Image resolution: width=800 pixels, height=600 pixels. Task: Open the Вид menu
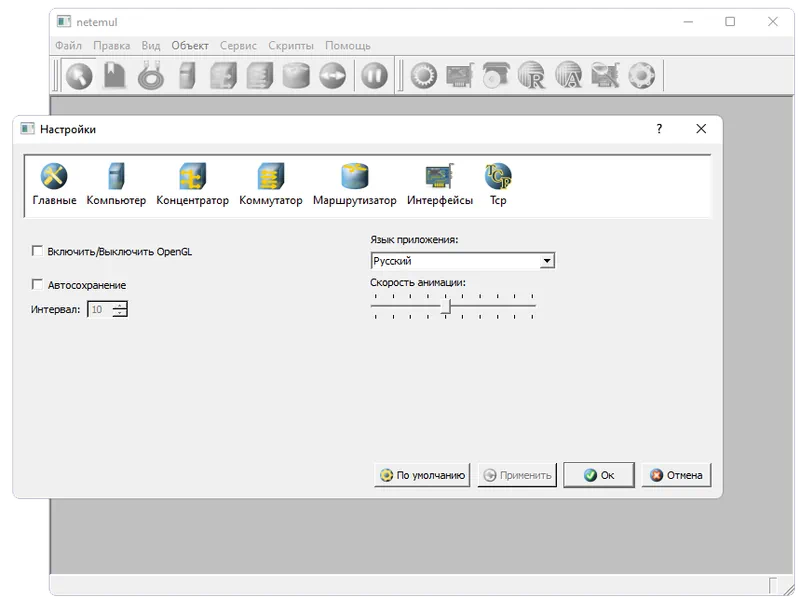[151, 46]
